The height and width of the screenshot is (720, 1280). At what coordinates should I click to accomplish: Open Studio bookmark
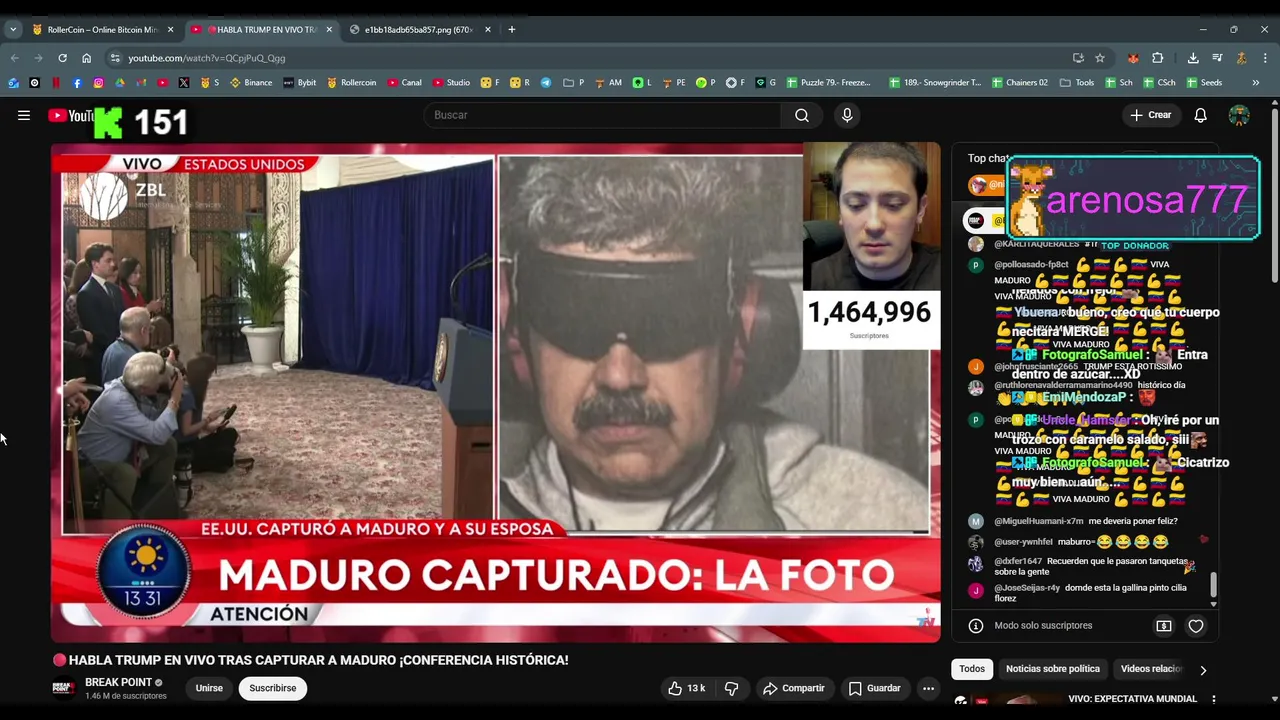coord(451,83)
